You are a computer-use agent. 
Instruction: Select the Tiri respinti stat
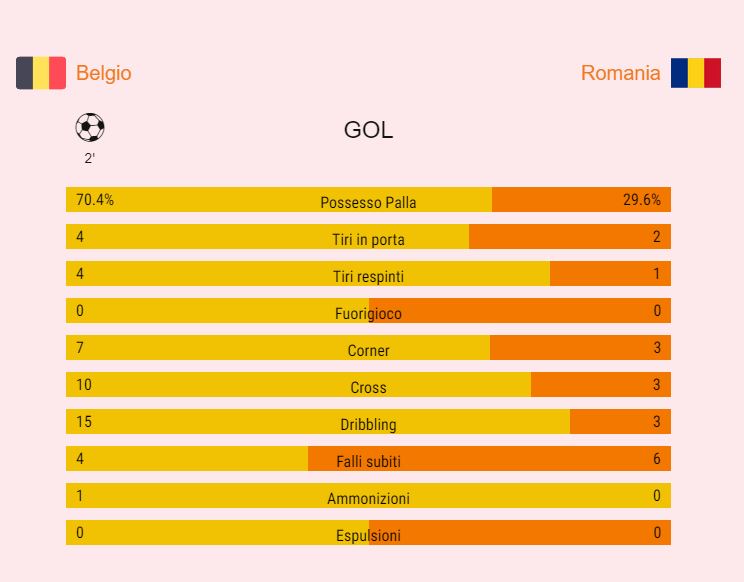[368, 276]
